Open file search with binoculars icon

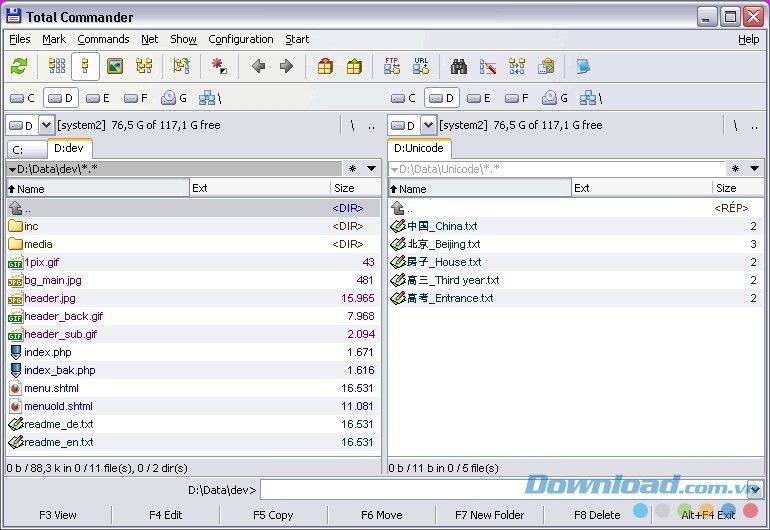(459, 67)
